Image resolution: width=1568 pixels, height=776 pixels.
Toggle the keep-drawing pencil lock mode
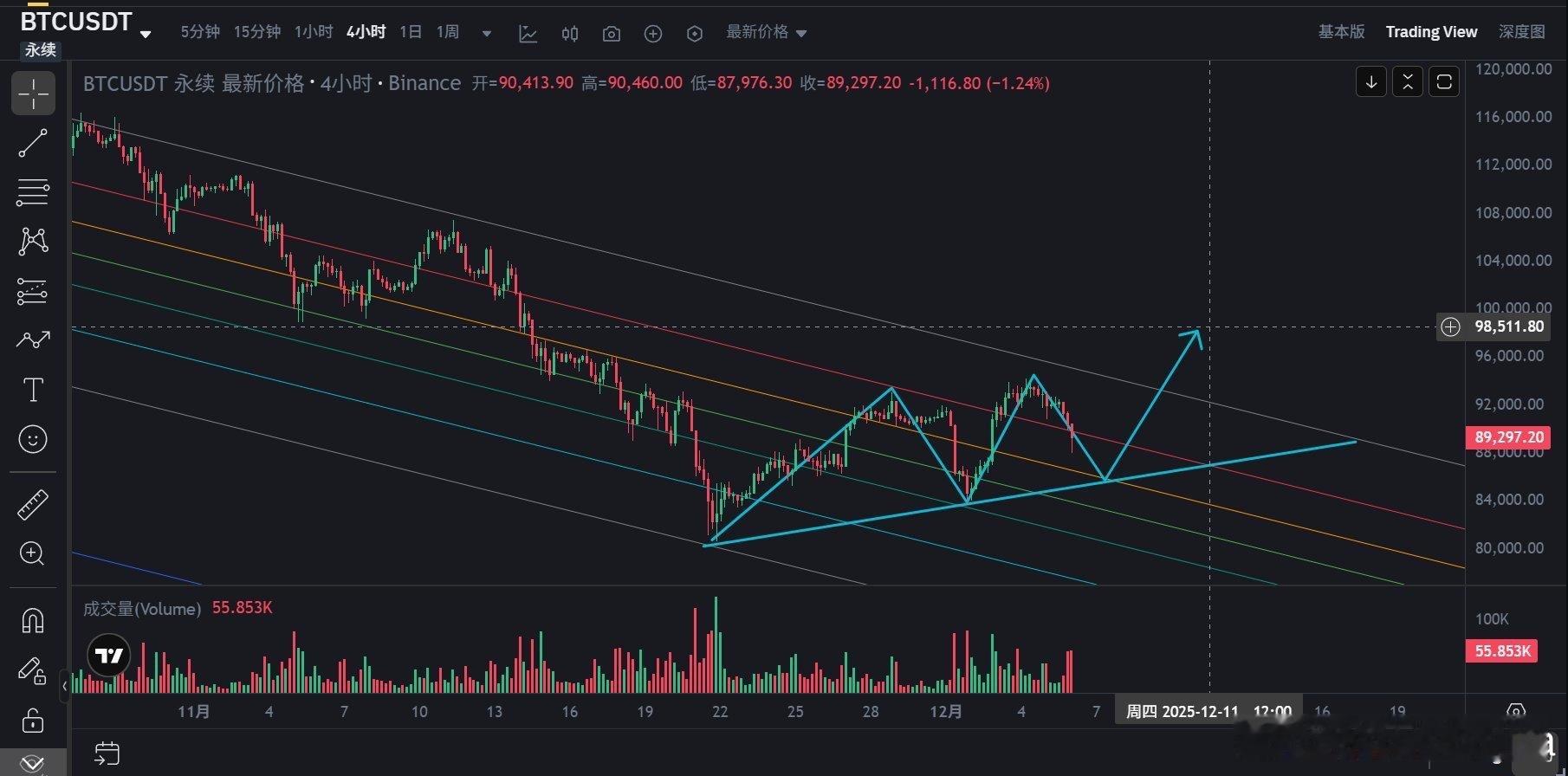pos(33,670)
